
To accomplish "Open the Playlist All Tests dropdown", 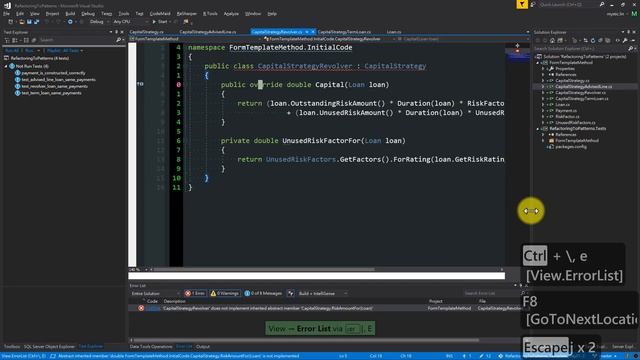I will (x=65, y=51).
